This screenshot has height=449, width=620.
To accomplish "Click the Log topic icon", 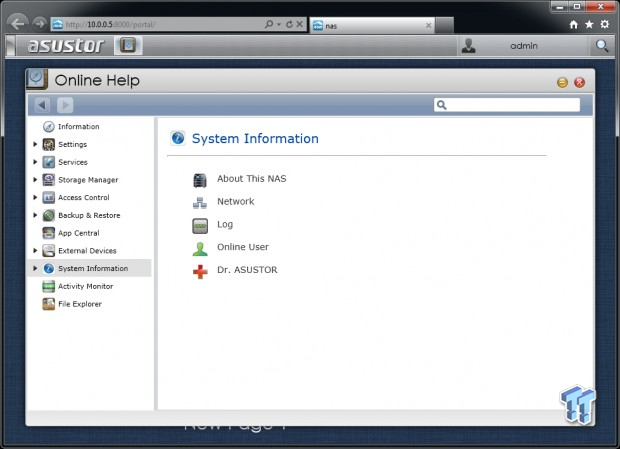I will click(x=200, y=226).
